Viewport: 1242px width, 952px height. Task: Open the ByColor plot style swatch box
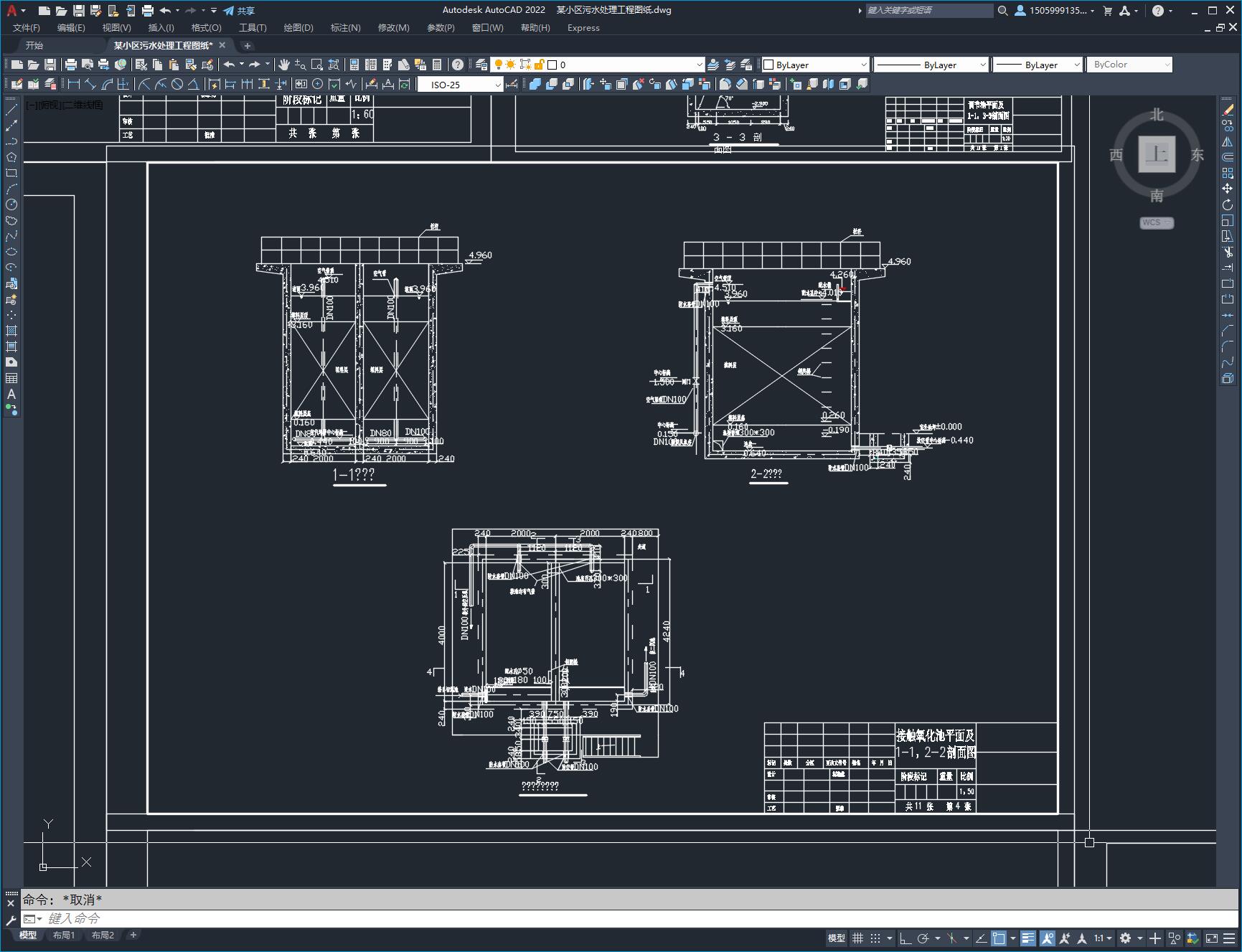tap(1130, 65)
